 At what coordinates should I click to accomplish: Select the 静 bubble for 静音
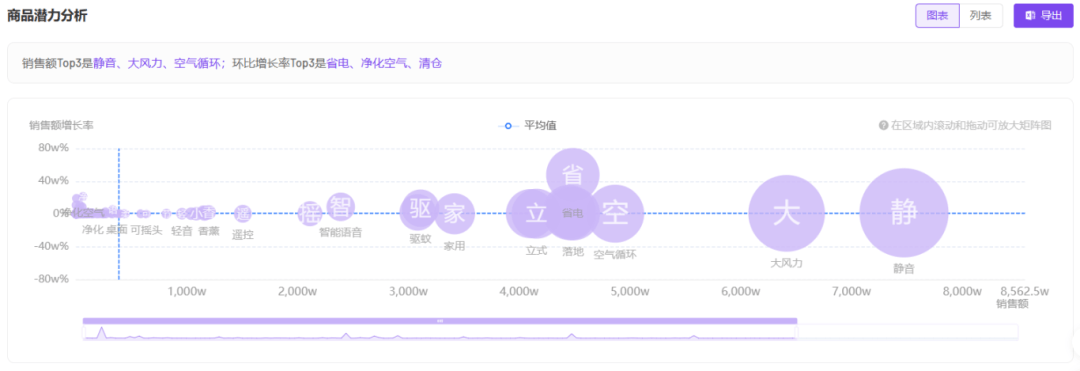[904, 213]
